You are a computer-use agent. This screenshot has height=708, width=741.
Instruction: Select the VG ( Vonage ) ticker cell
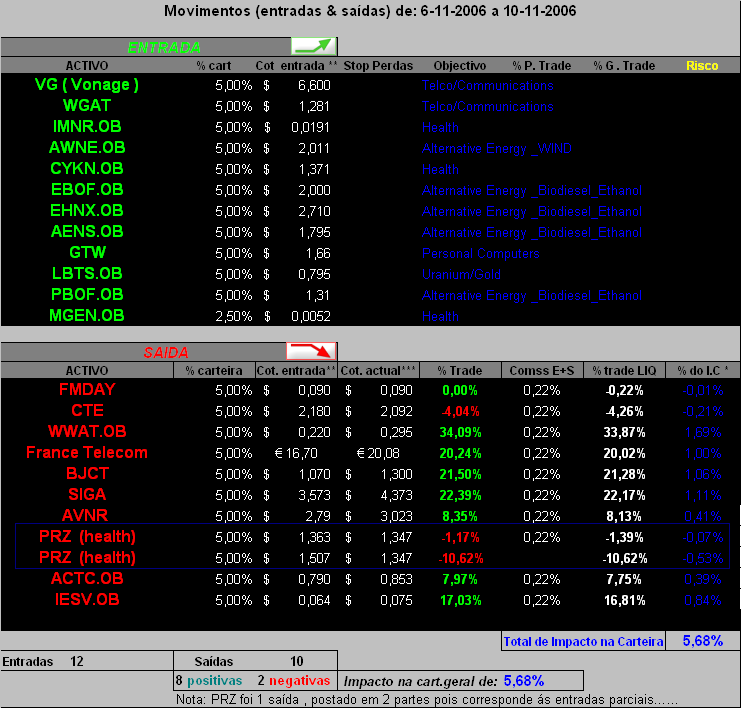click(87, 85)
